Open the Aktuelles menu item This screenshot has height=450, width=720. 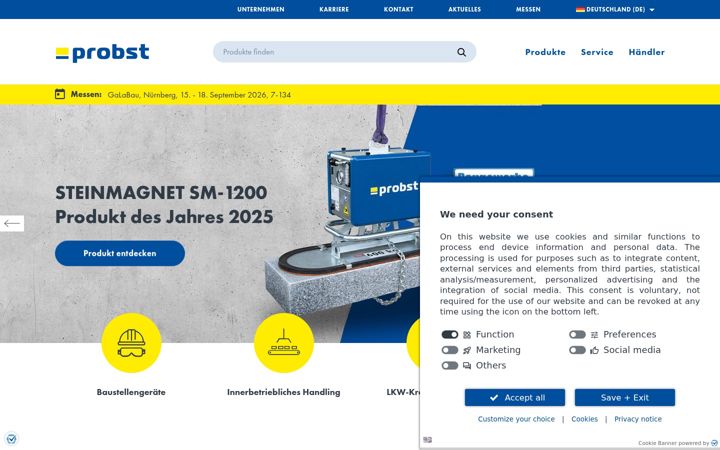(465, 9)
